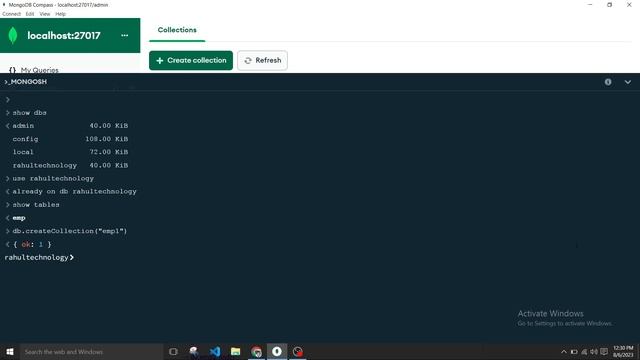Image resolution: width=640 pixels, height=360 pixels.
Task: Click the mongosh info icon
Action: point(608,82)
